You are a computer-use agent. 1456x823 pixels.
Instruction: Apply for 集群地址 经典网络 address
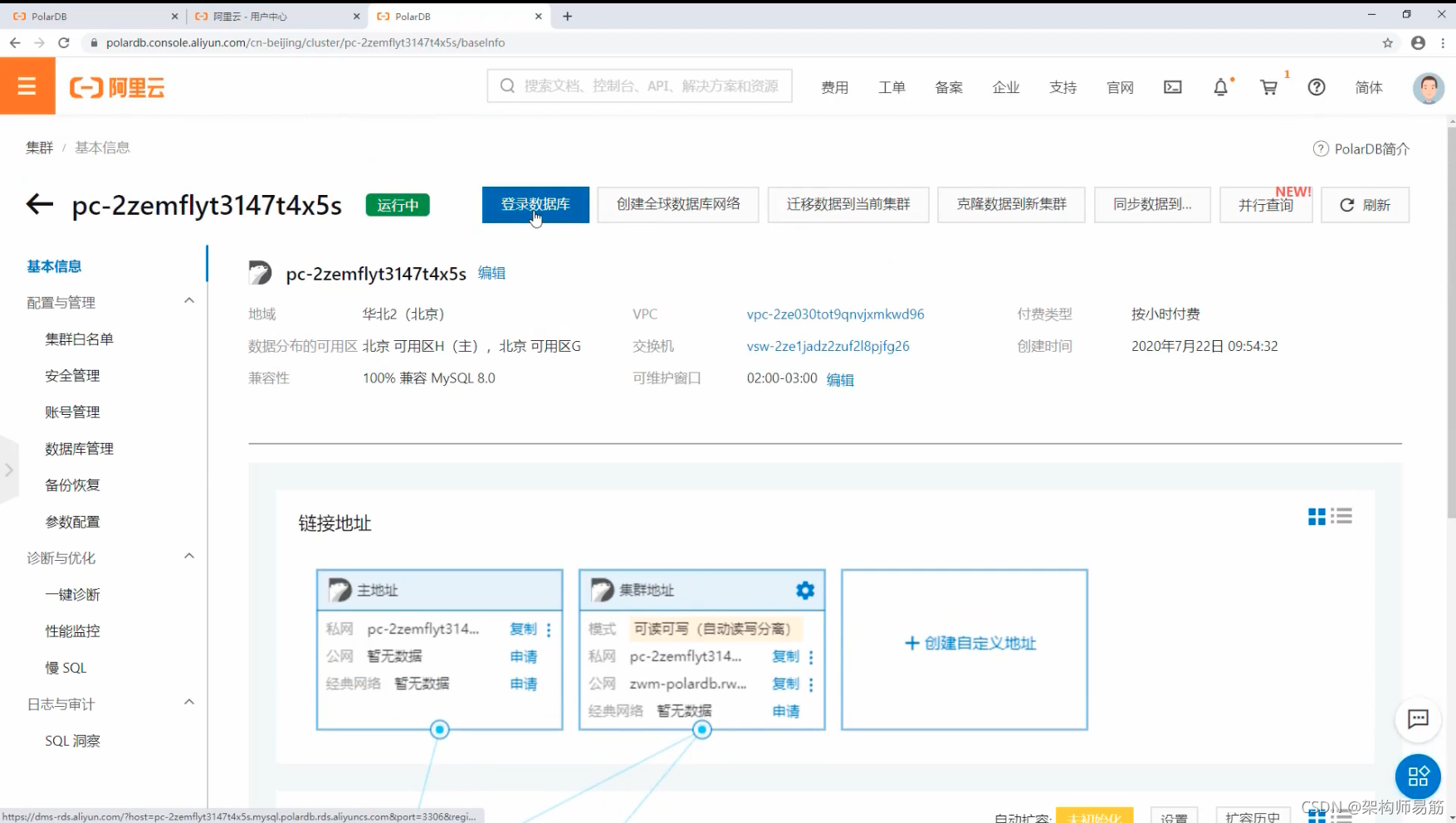(x=785, y=711)
